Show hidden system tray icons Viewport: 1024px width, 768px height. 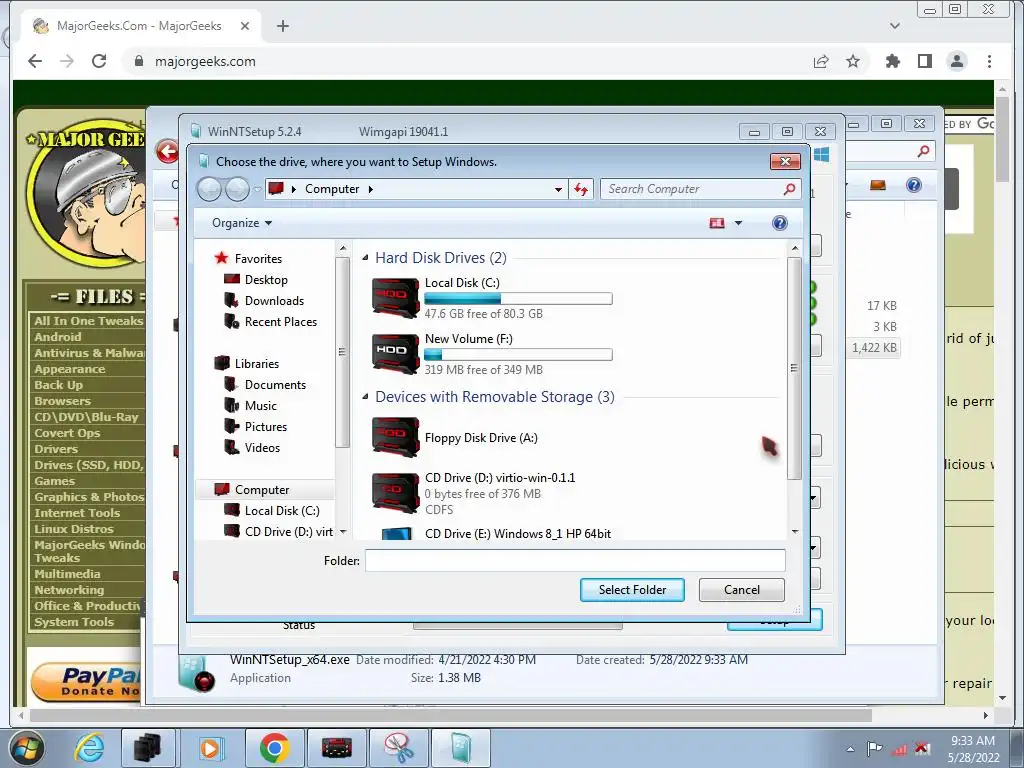pos(850,749)
